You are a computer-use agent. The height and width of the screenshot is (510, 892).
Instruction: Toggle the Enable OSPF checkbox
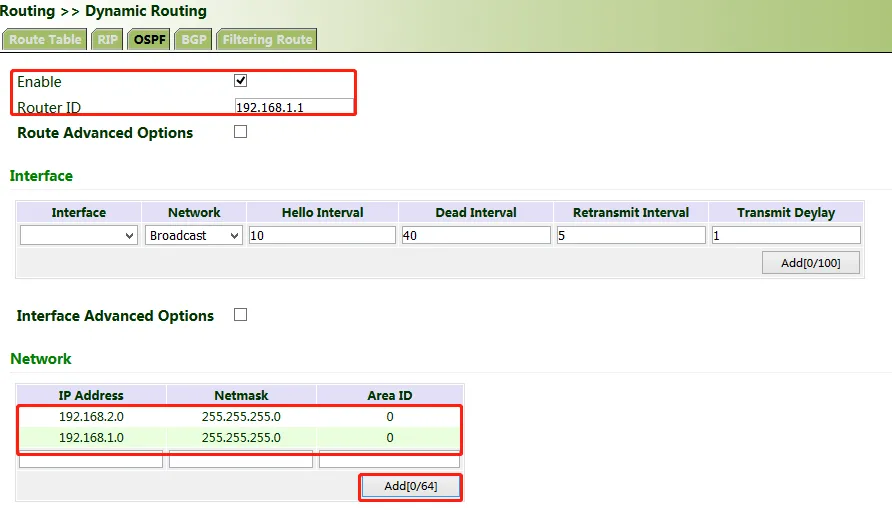tap(241, 81)
